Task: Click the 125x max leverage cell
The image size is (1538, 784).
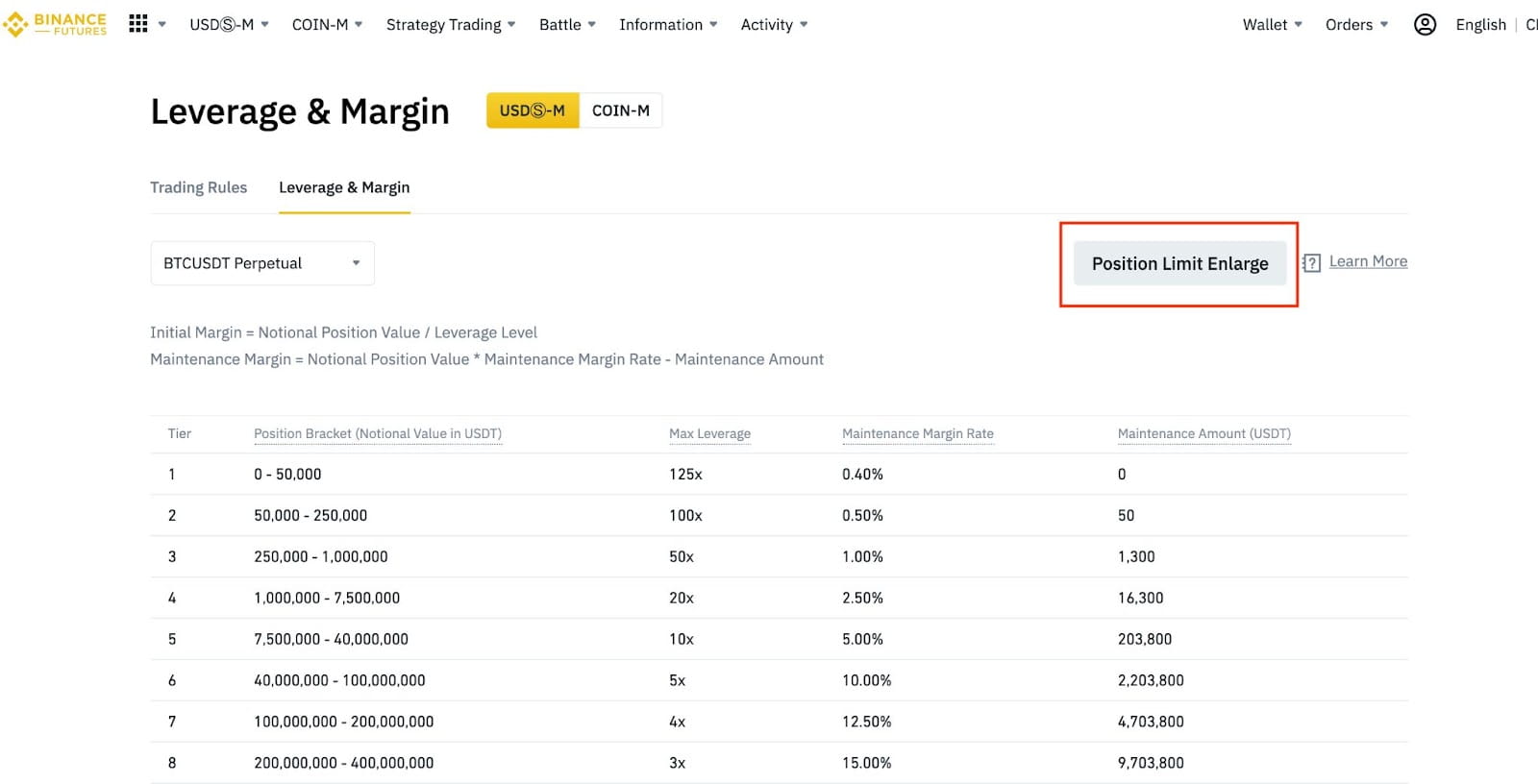Action: point(685,475)
